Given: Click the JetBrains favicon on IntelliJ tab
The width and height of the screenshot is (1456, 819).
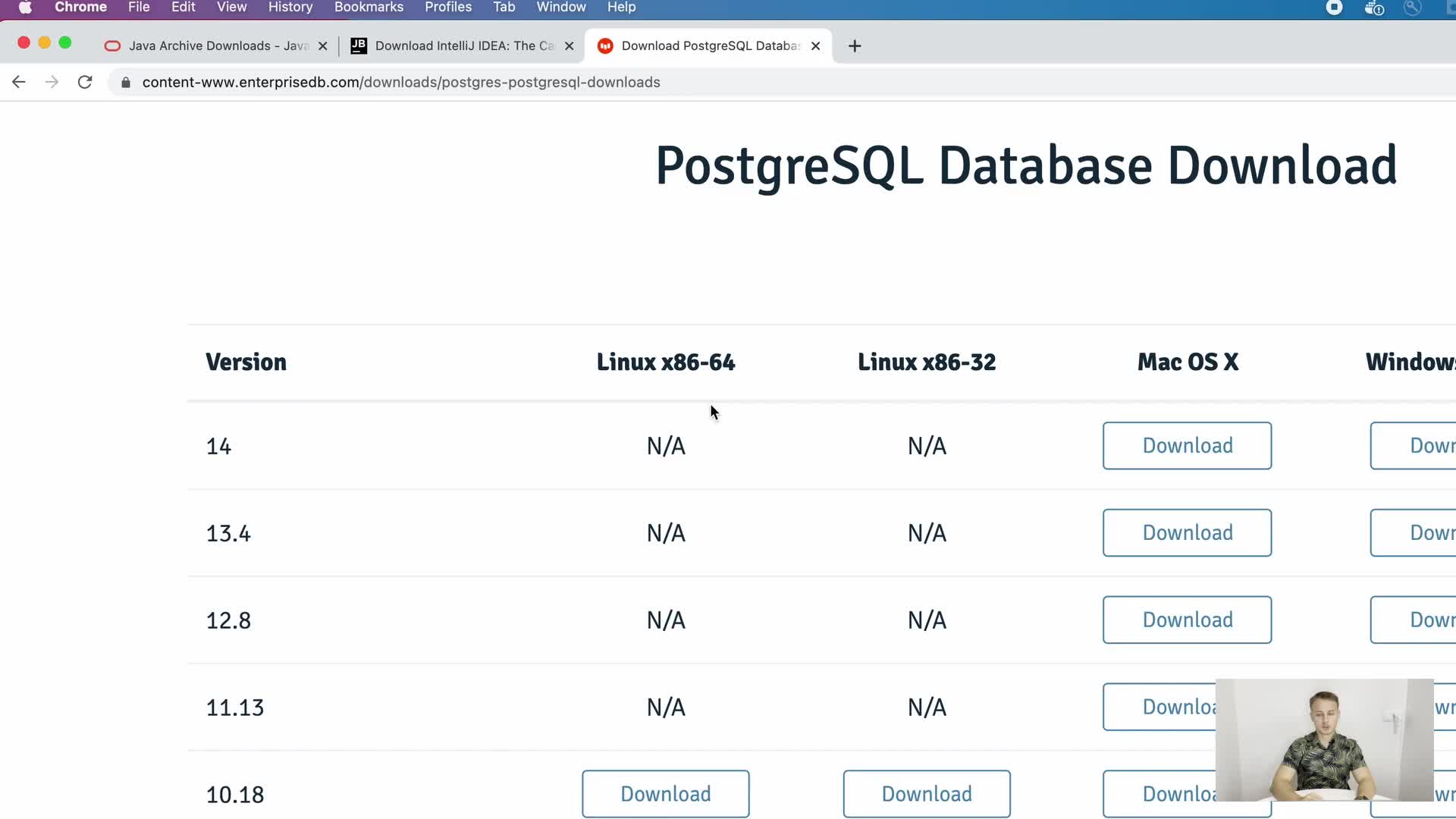Looking at the screenshot, I should pos(359,45).
